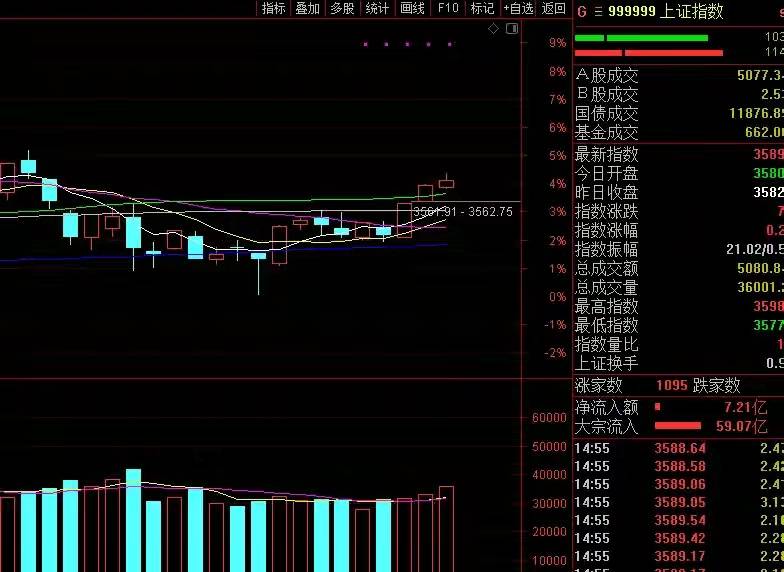Select the tick row priced 3589.06
This screenshot has height=572, width=784.
point(678,484)
